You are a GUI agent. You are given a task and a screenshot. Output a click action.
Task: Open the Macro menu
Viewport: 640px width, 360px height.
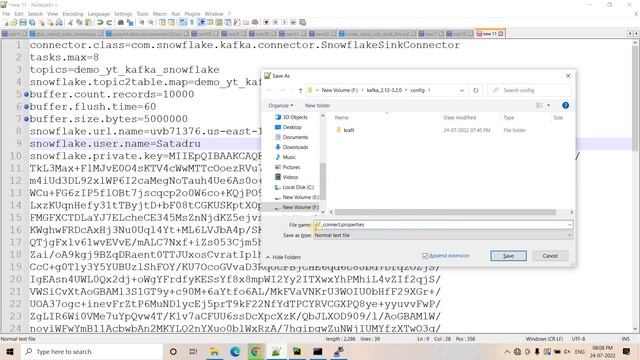coord(160,14)
